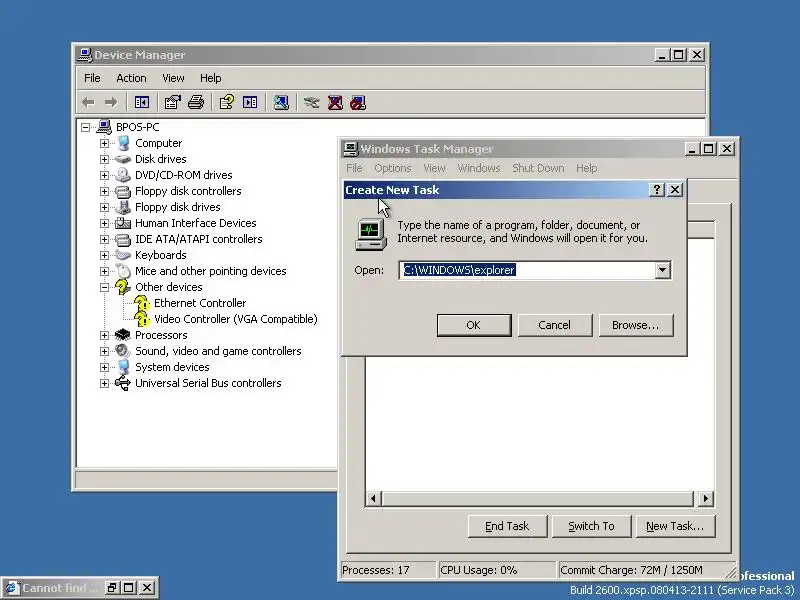This screenshot has height=600, width=800.
Task: Toggle the Show/Hide Console Tree toolbar icon
Action: click(x=141, y=103)
